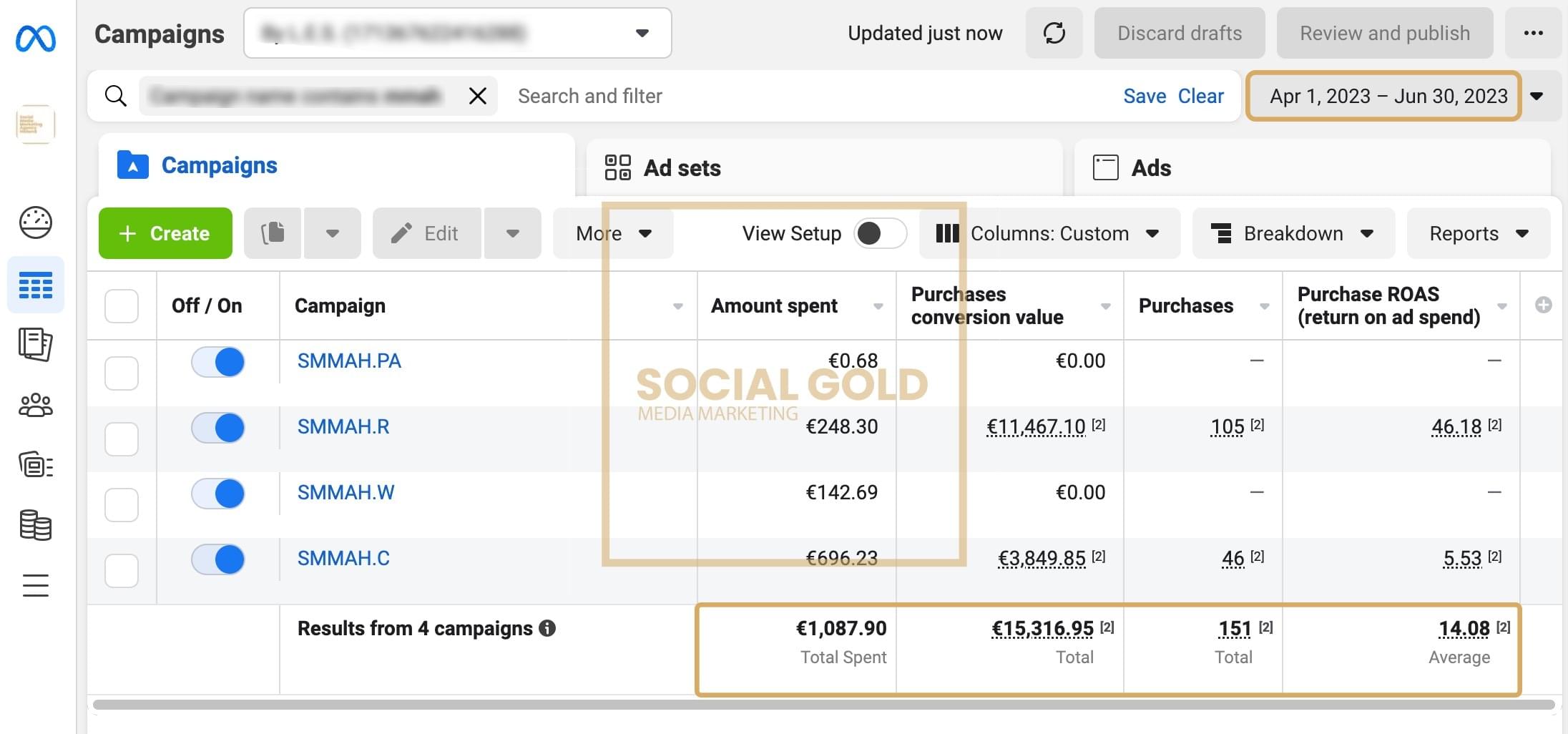Click the duplicate campaign icon button
Screen dimensions: 1568x734
point(273,233)
